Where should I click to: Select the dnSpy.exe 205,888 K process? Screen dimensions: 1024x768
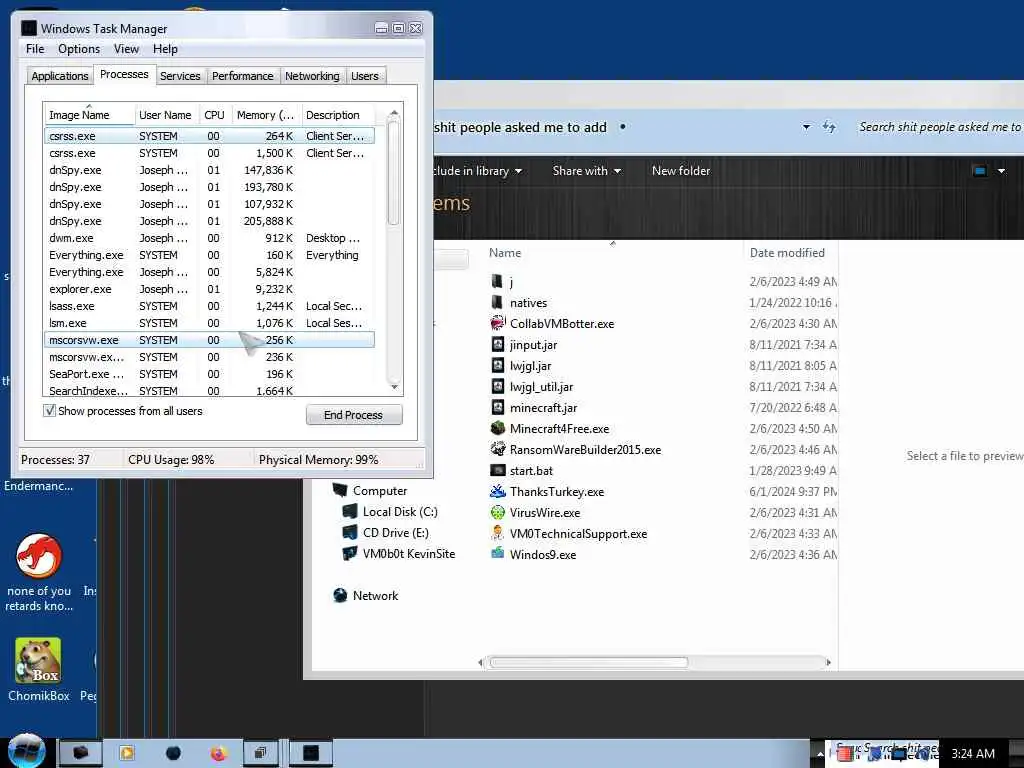click(x=209, y=221)
